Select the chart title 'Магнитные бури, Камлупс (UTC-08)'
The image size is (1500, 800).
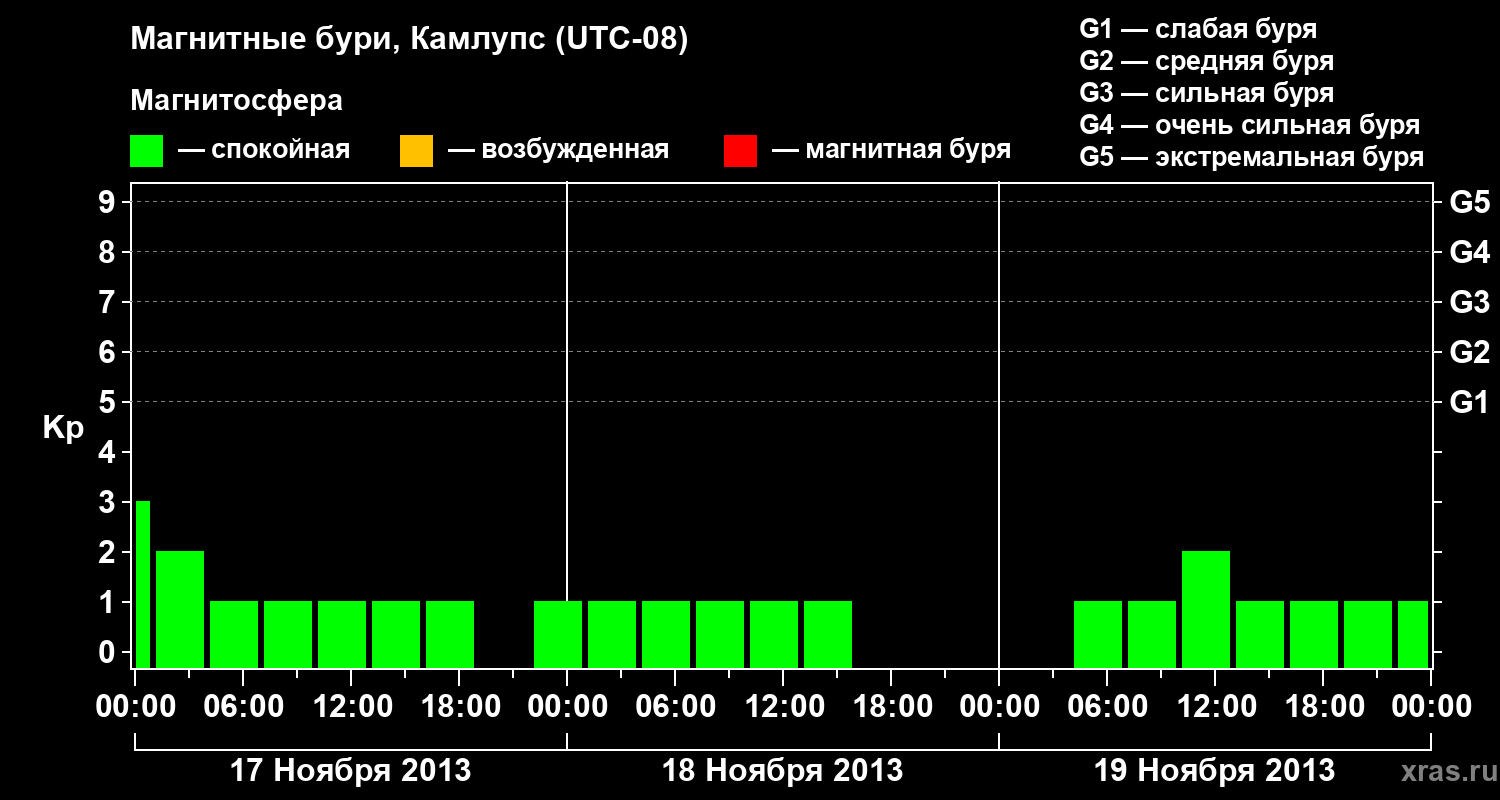coord(410,40)
